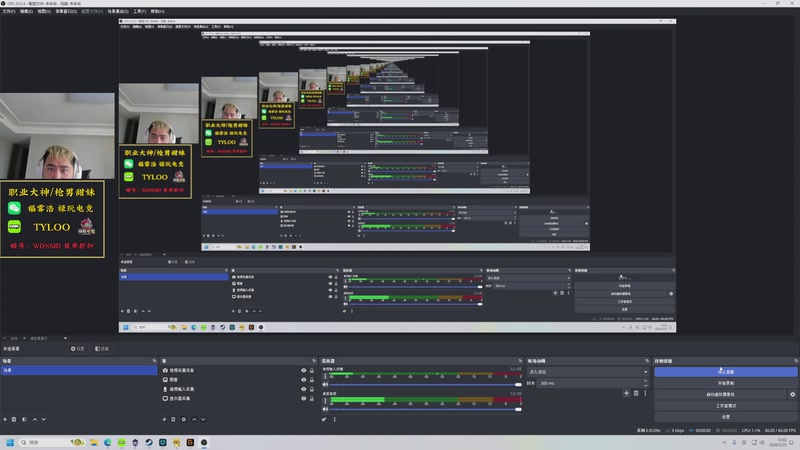Open the Scene Collection menu

(x=118, y=11)
